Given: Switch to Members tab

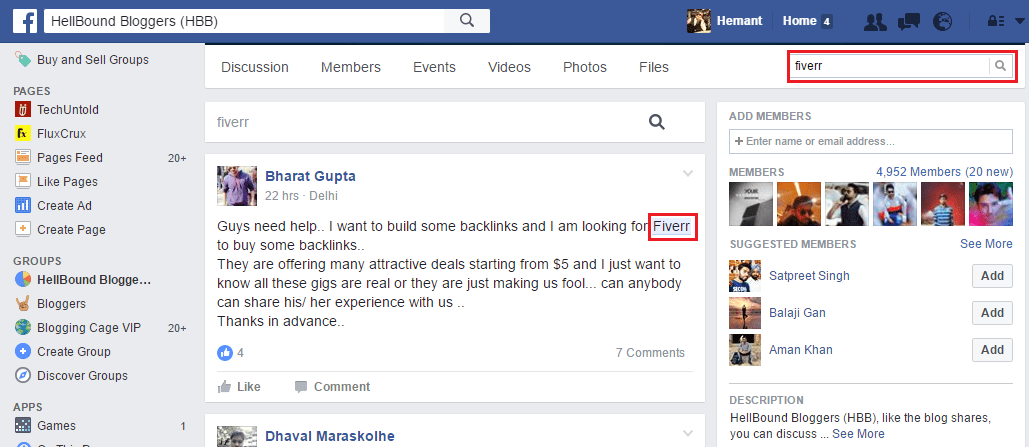Looking at the screenshot, I should click(x=350, y=67).
